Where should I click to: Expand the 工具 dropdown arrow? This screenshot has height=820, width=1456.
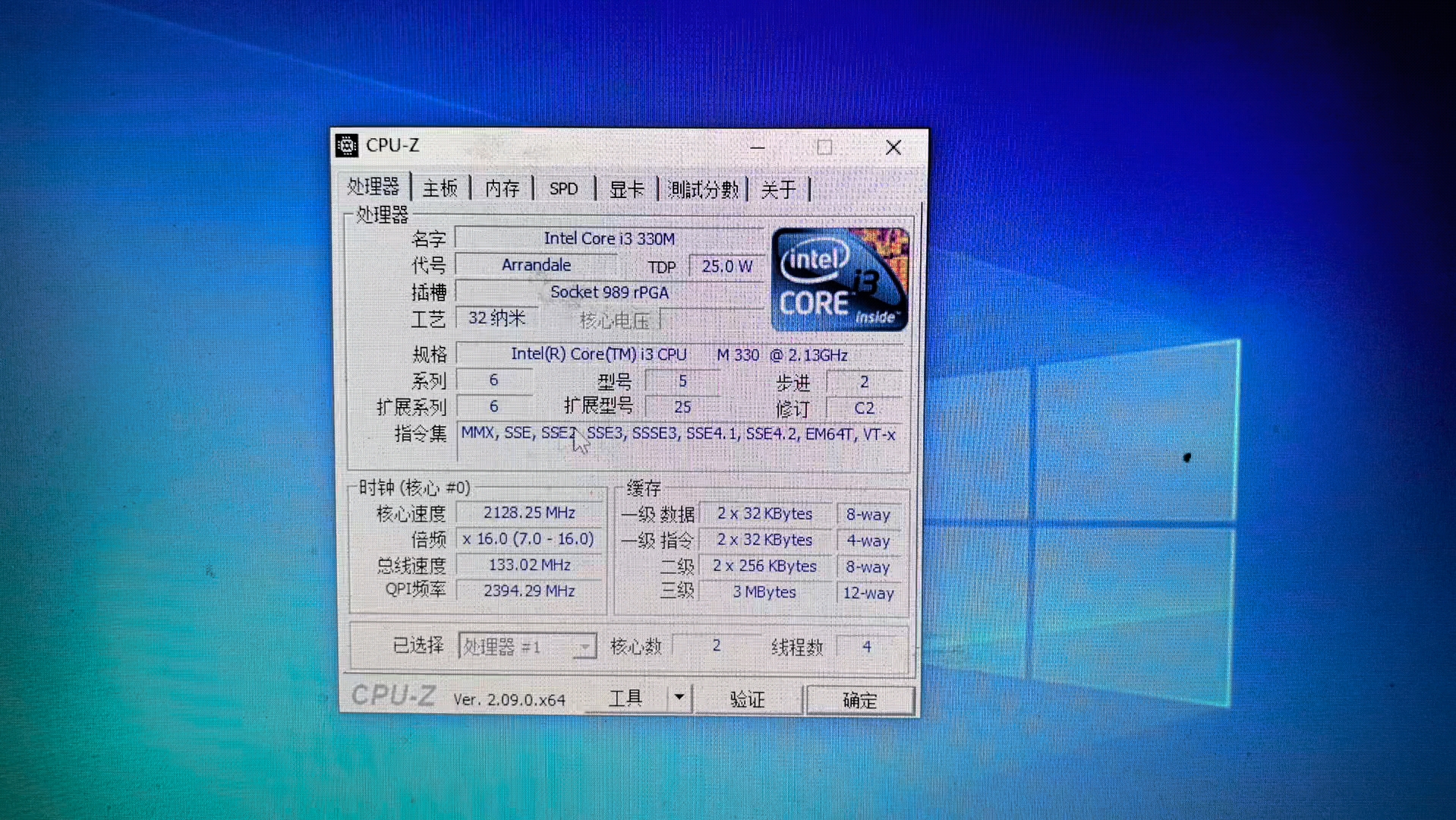[679, 697]
